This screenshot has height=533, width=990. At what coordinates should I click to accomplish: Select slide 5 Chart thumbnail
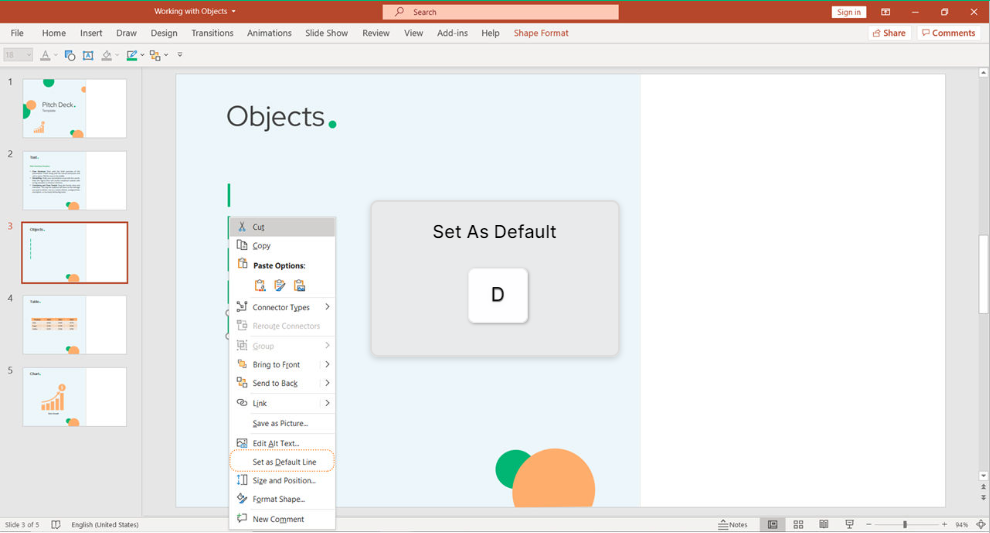75,397
